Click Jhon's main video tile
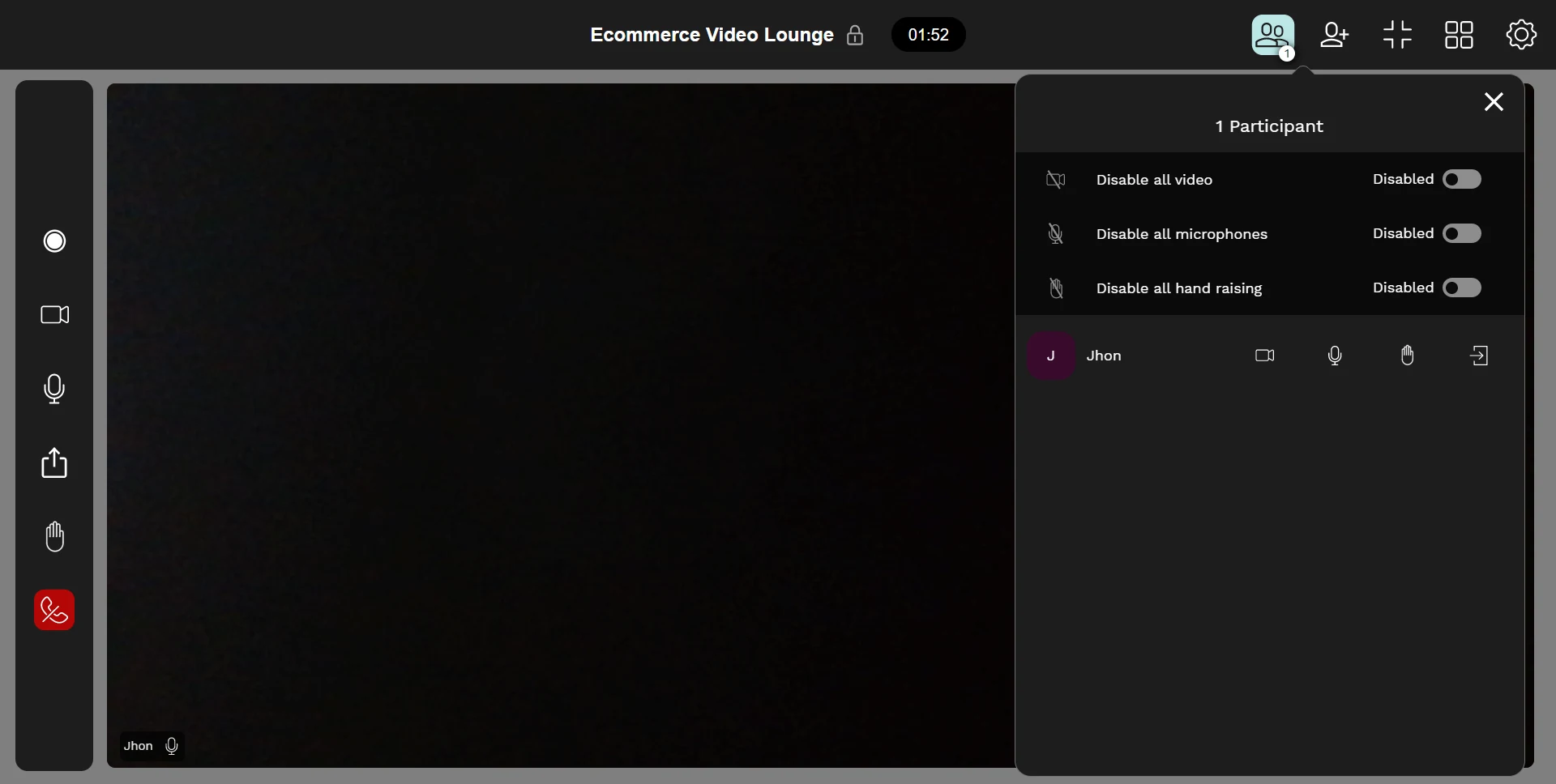1556x784 pixels. coord(561,425)
